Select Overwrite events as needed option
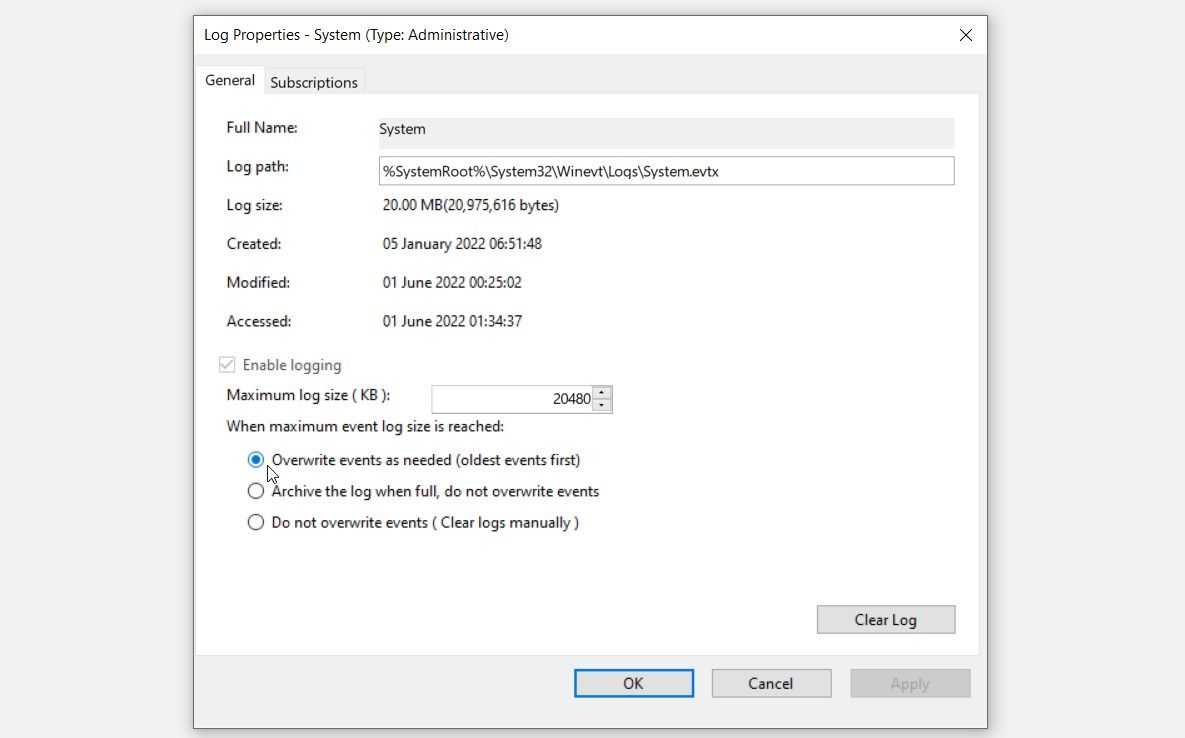This screenshot has width=1185, height=738. click(255, 460)
